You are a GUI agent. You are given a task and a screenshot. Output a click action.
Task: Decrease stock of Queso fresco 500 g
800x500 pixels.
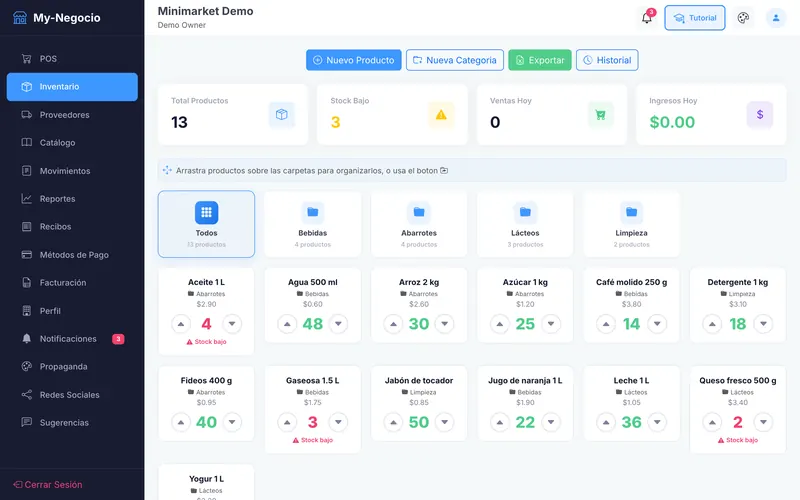point(763,422)
